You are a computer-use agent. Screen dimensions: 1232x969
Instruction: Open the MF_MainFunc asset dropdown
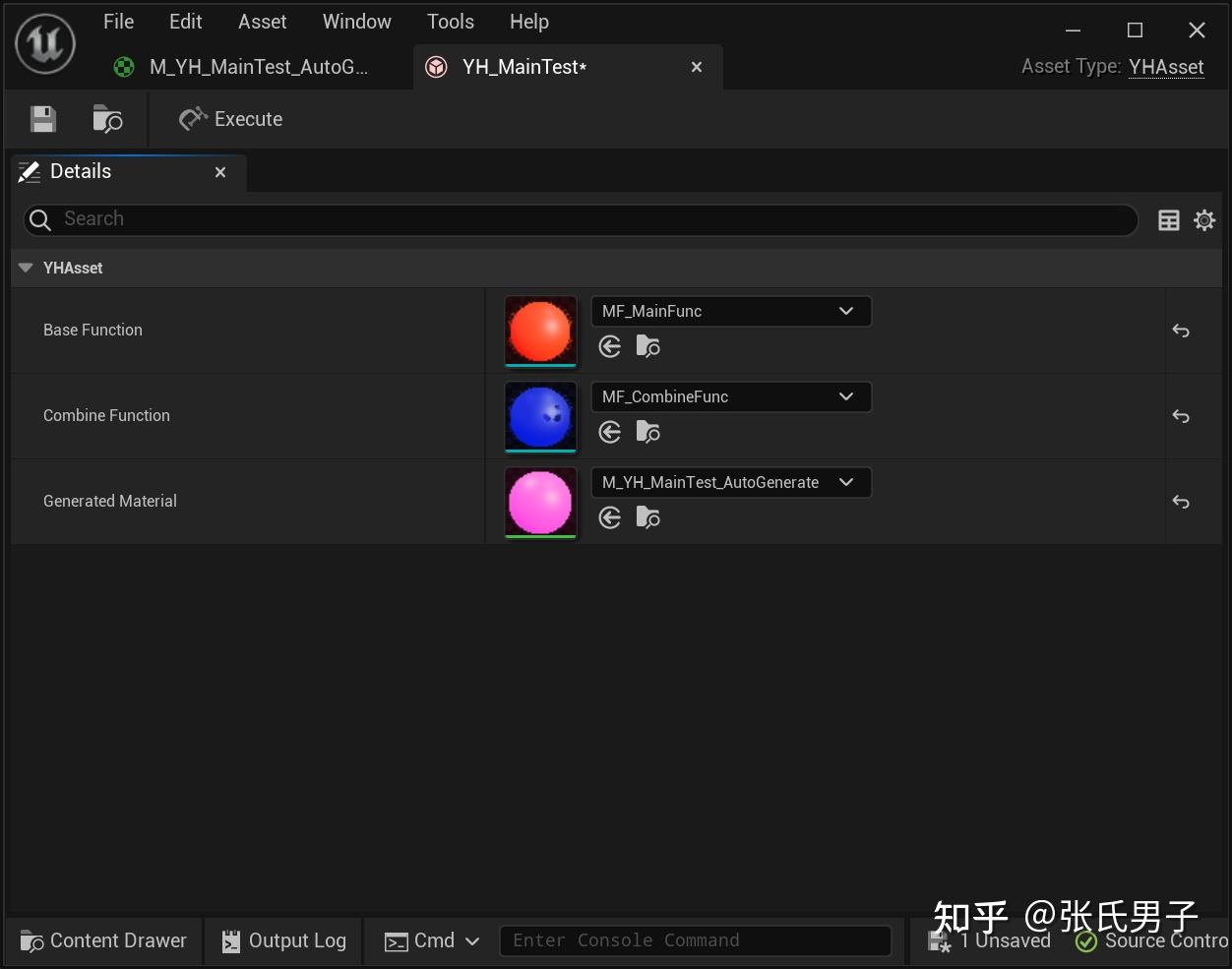pos(846,311)
